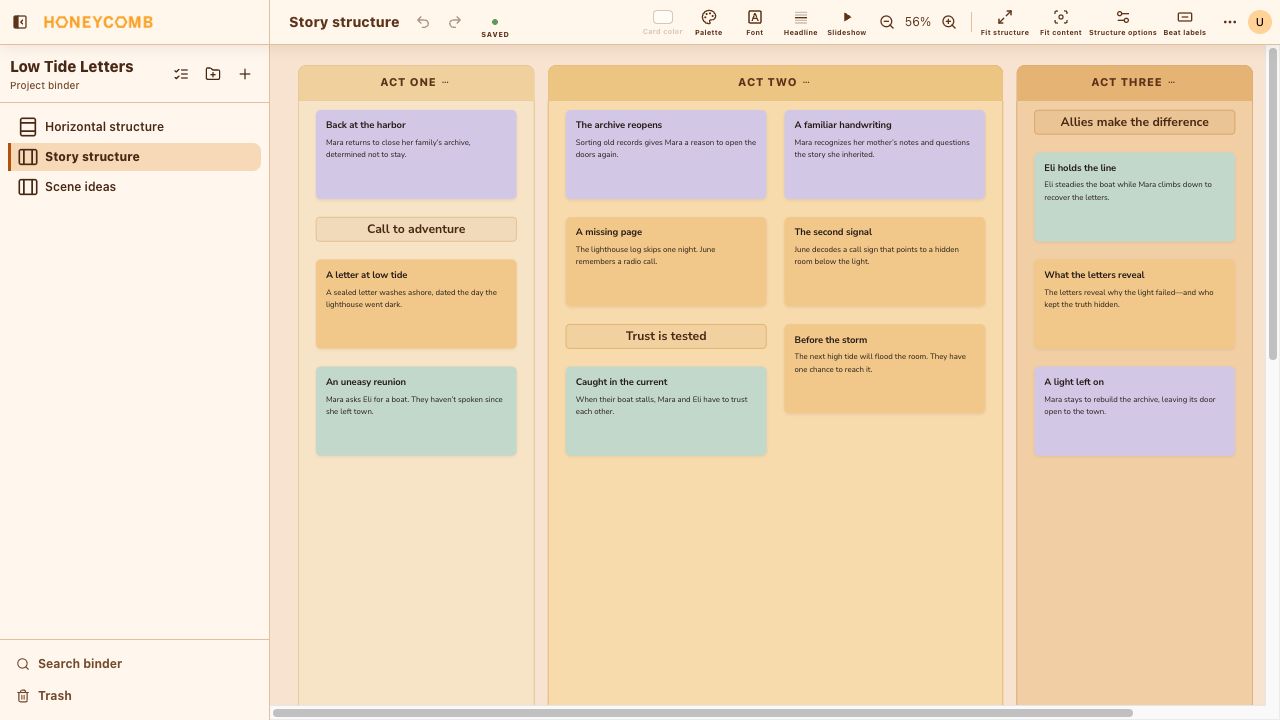
Task: Select The archive reopens card
Action: click(x=666, y=154)
